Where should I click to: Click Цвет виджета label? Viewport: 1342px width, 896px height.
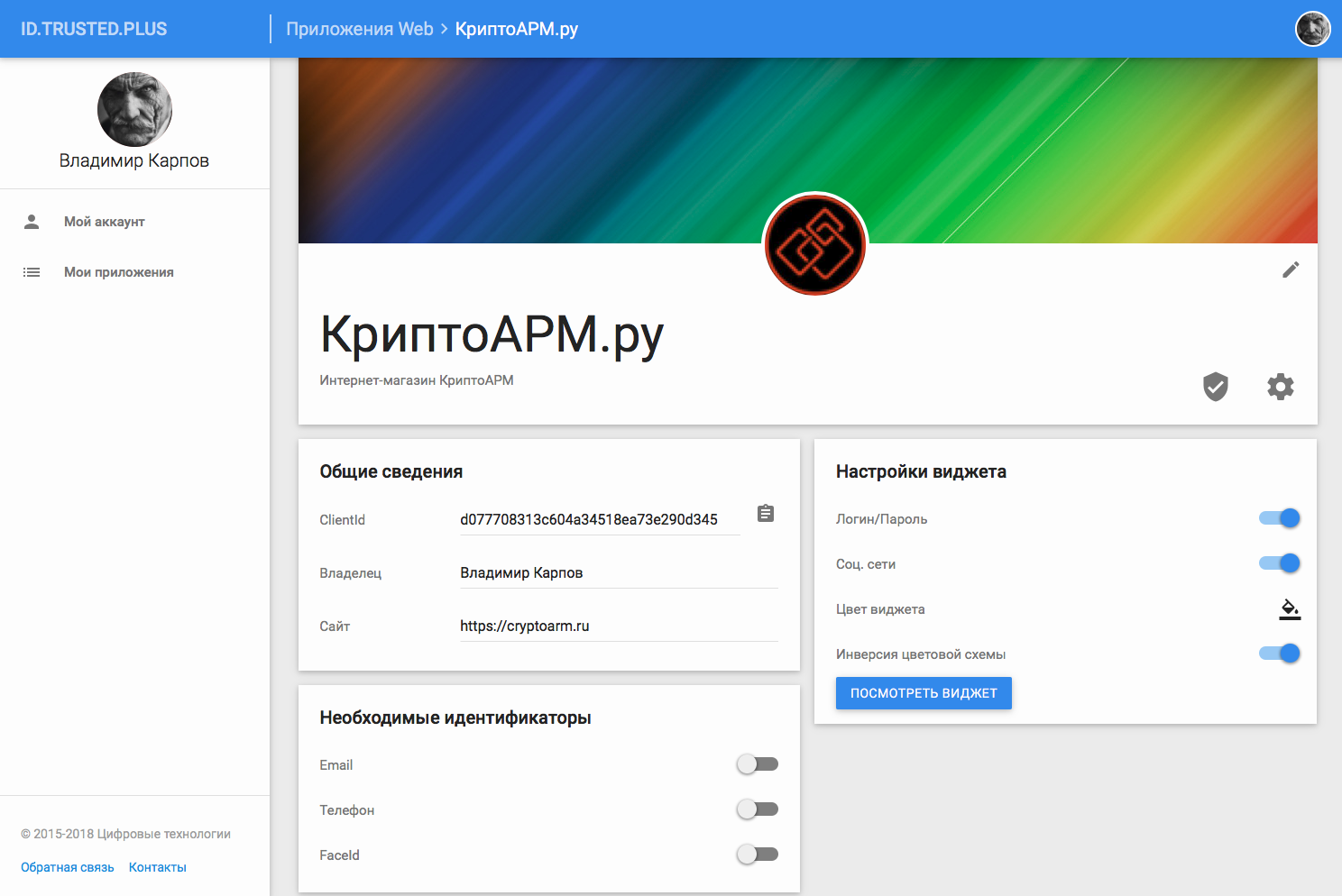coord(880,609)
